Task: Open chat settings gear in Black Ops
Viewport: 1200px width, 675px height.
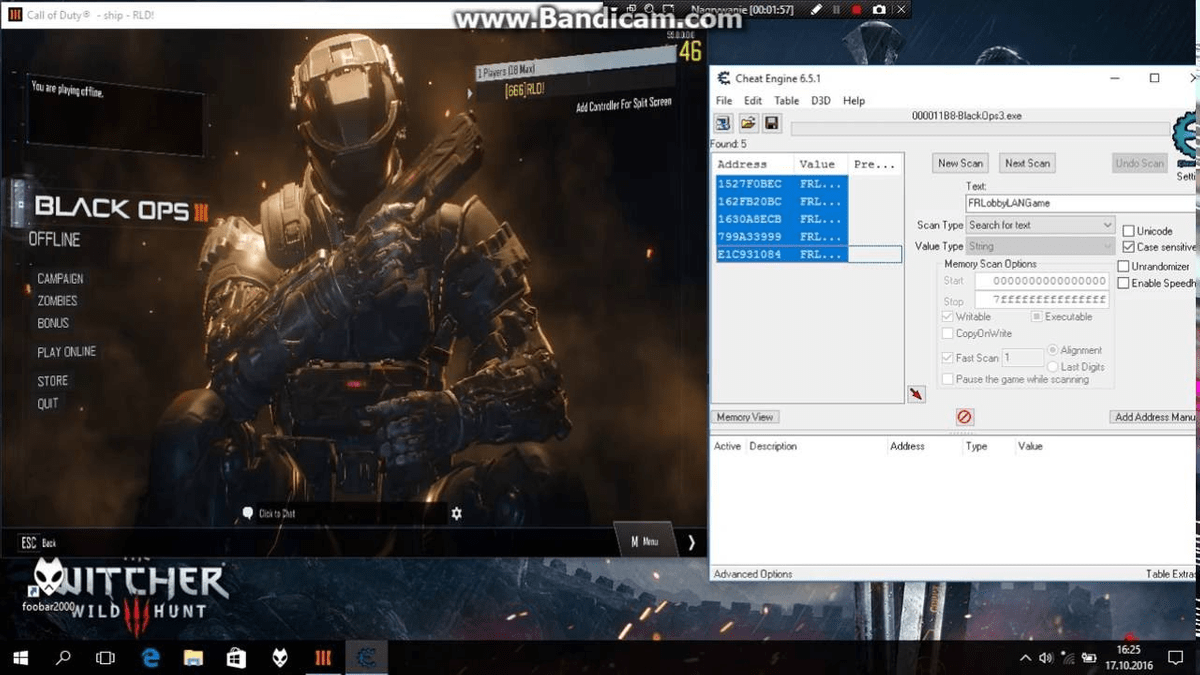Action: [456, 513]
